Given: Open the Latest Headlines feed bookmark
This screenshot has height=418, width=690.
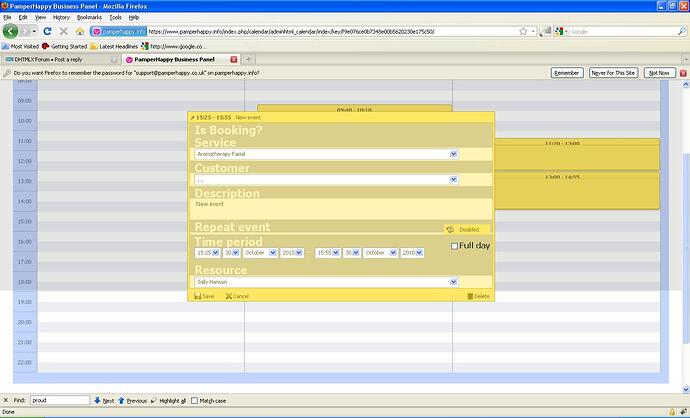Looking at the screenshot, I should pos(114,46).
